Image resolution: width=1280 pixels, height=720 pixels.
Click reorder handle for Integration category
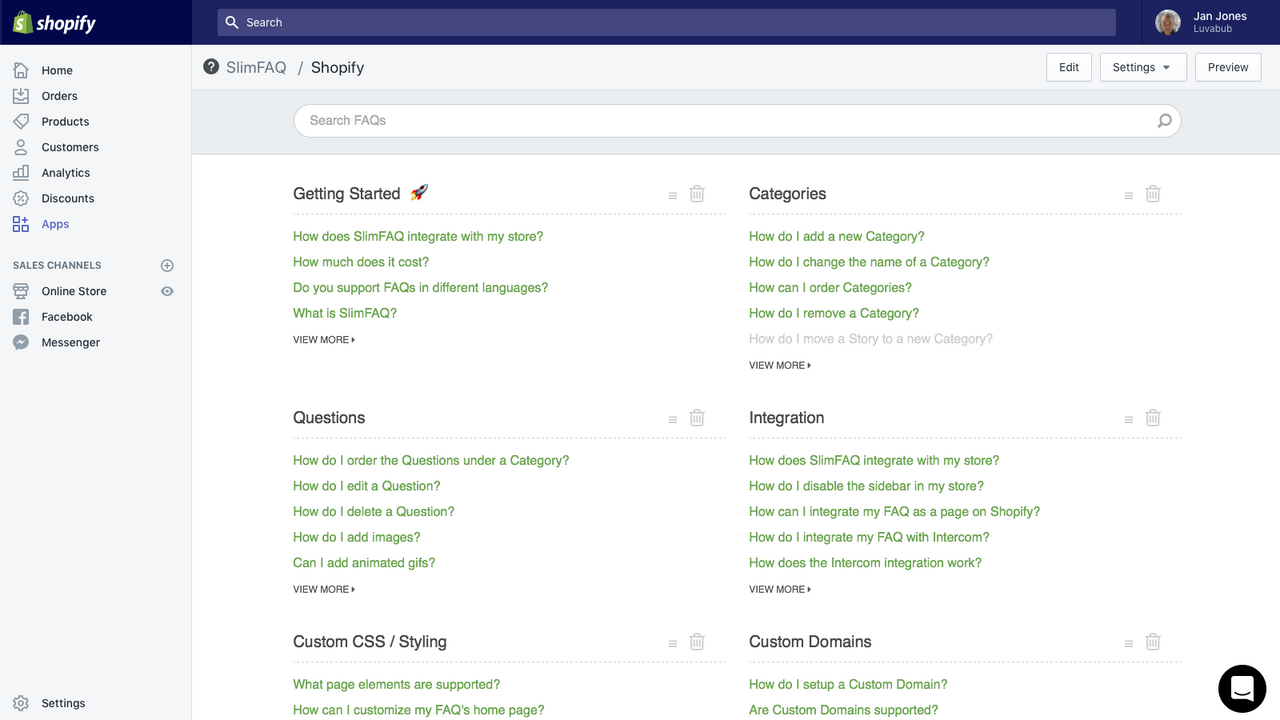[x=1129, y=420]
